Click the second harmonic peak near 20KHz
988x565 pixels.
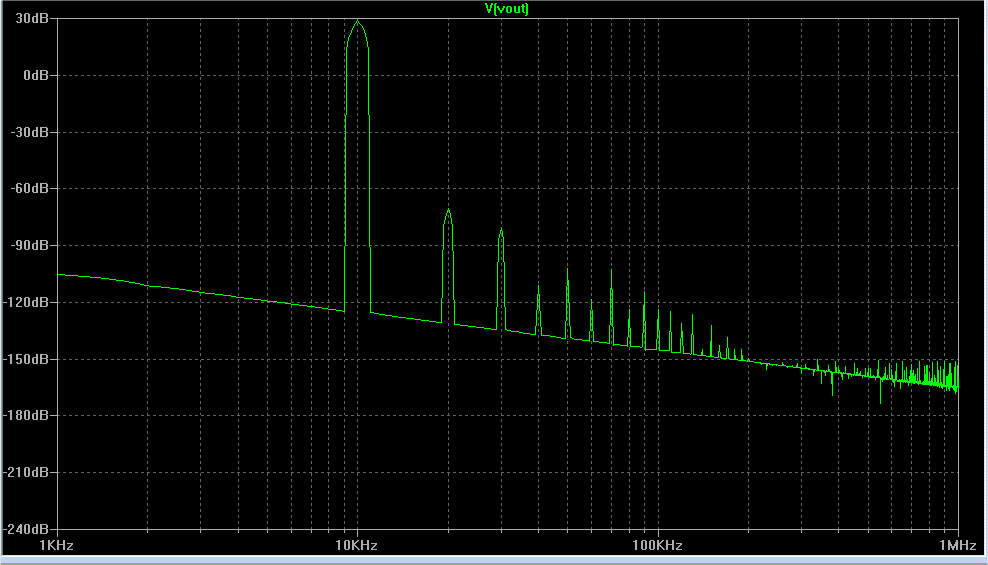coord(448,211)
